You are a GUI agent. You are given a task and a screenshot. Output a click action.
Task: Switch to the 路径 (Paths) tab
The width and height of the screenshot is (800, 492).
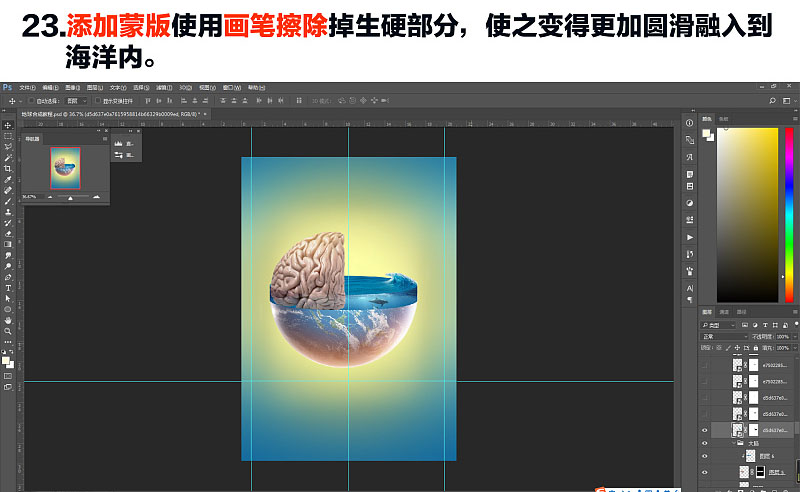741,312
